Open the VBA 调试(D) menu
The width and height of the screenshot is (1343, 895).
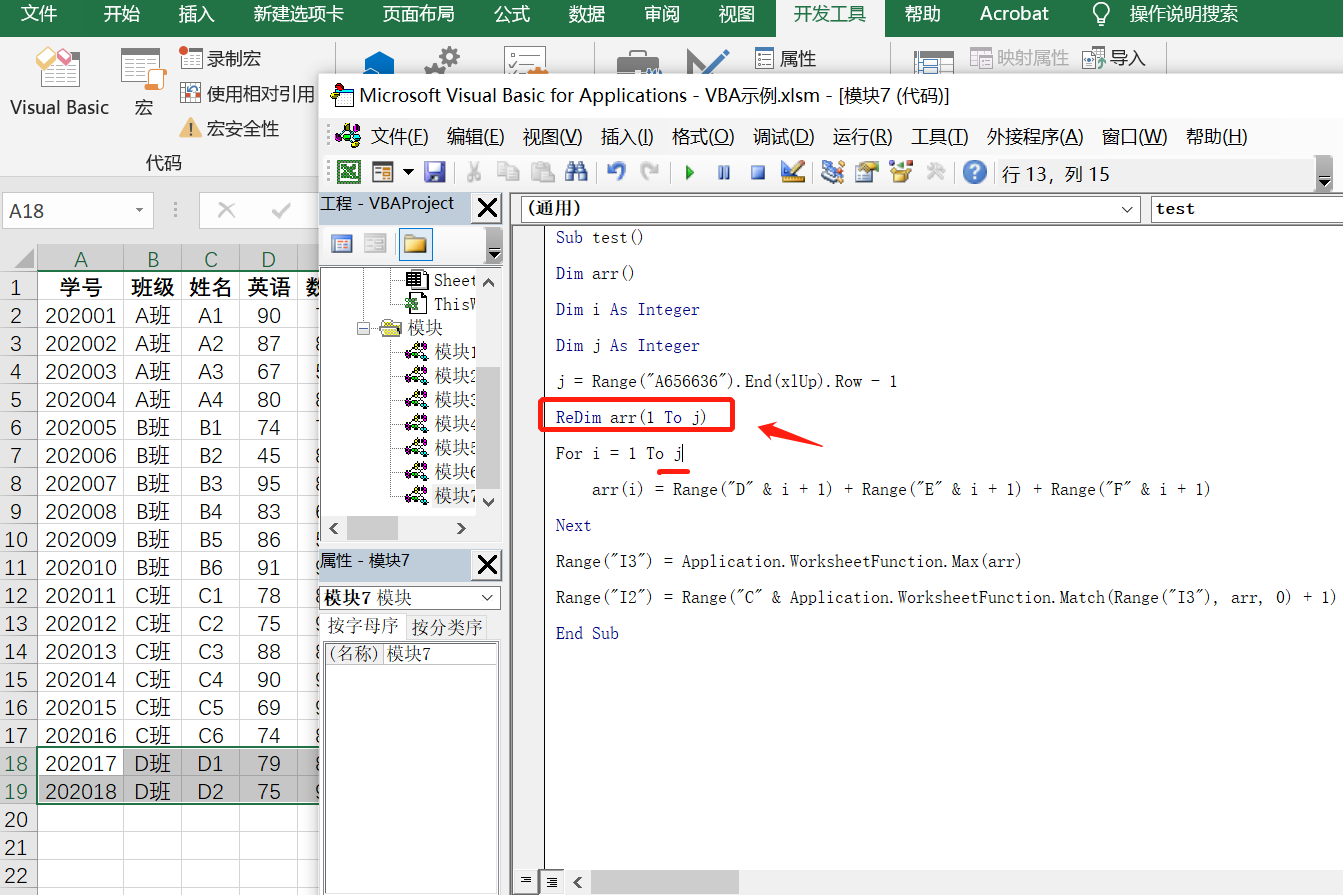[783, 137]
